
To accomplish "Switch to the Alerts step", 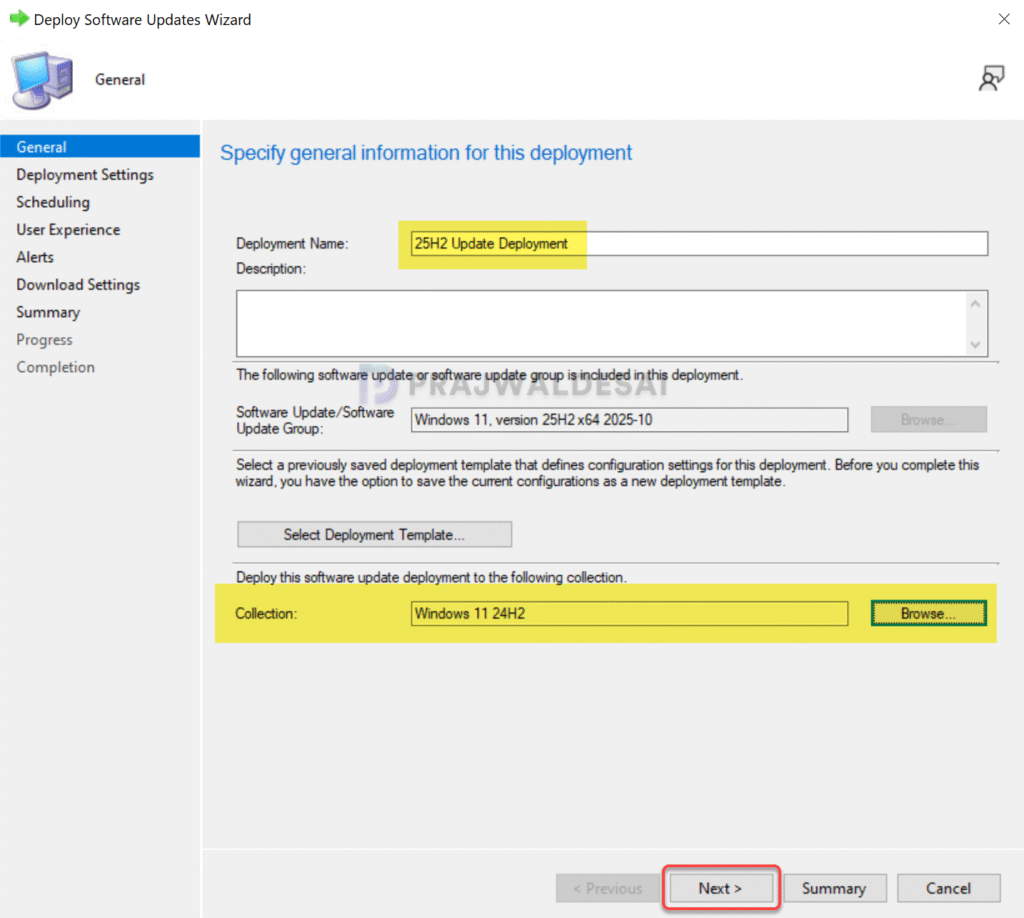I will click(35, 257).
